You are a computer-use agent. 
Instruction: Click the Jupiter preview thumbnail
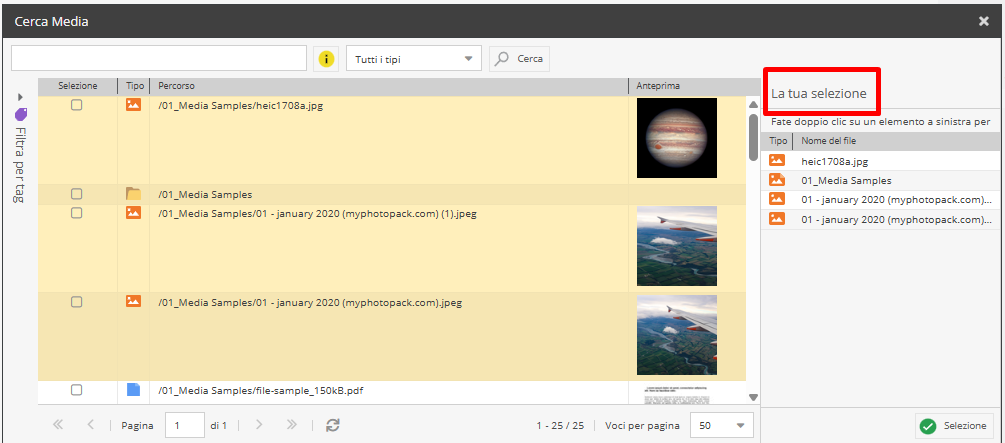point(677,138)
